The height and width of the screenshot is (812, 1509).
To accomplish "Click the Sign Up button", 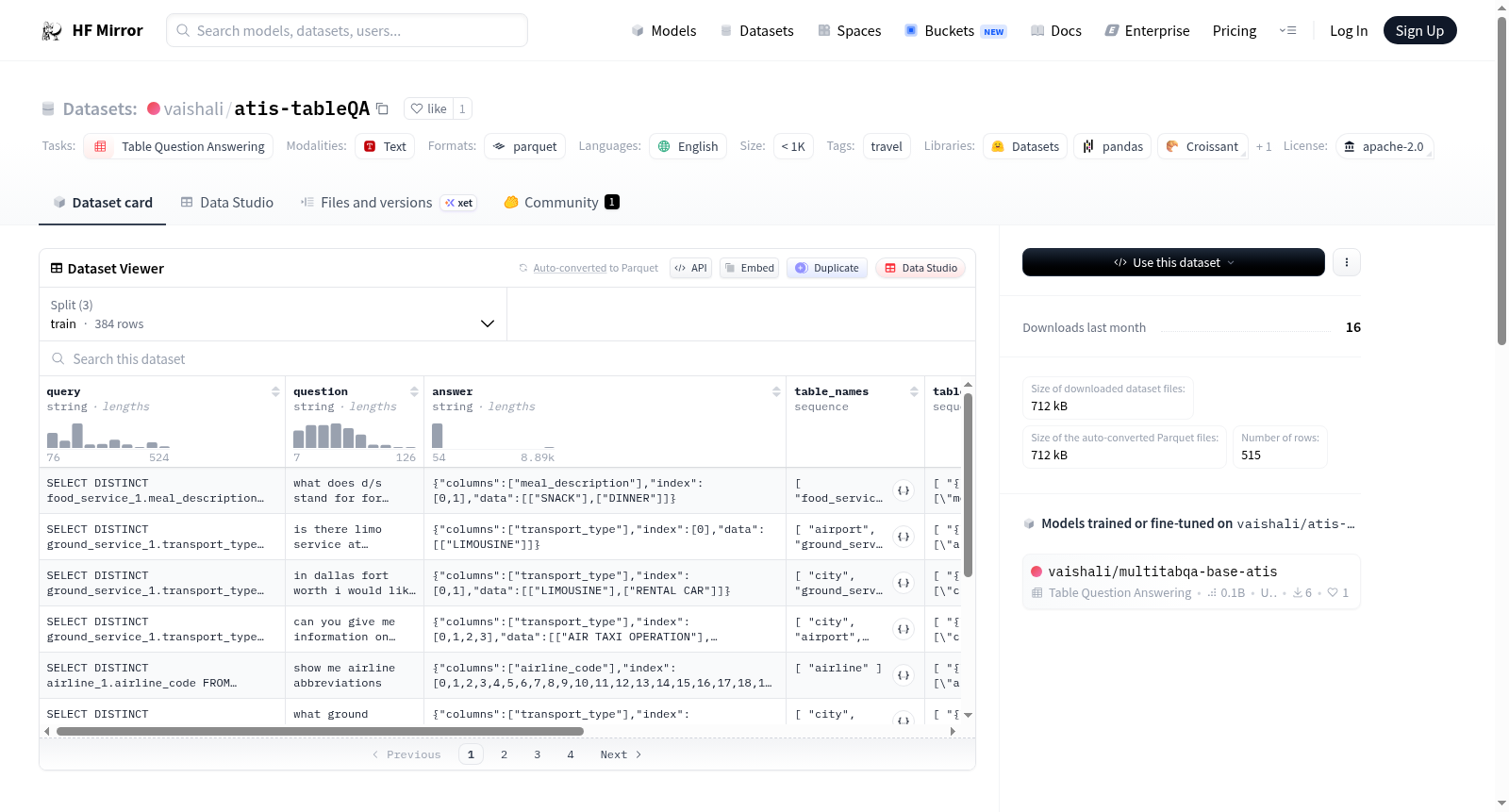I will [1419, 31].
